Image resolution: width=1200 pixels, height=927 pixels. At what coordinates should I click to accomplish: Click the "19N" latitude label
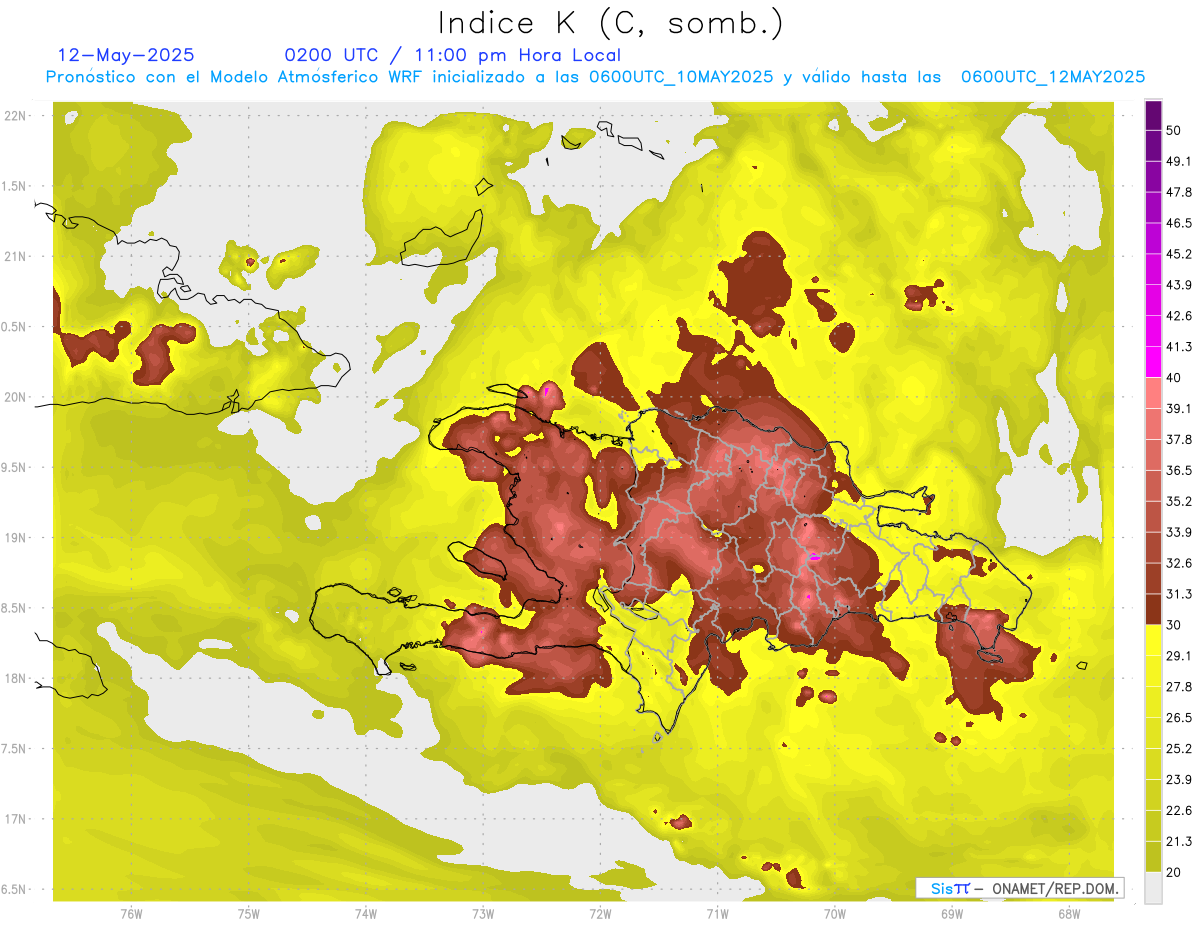pos(15,537)
